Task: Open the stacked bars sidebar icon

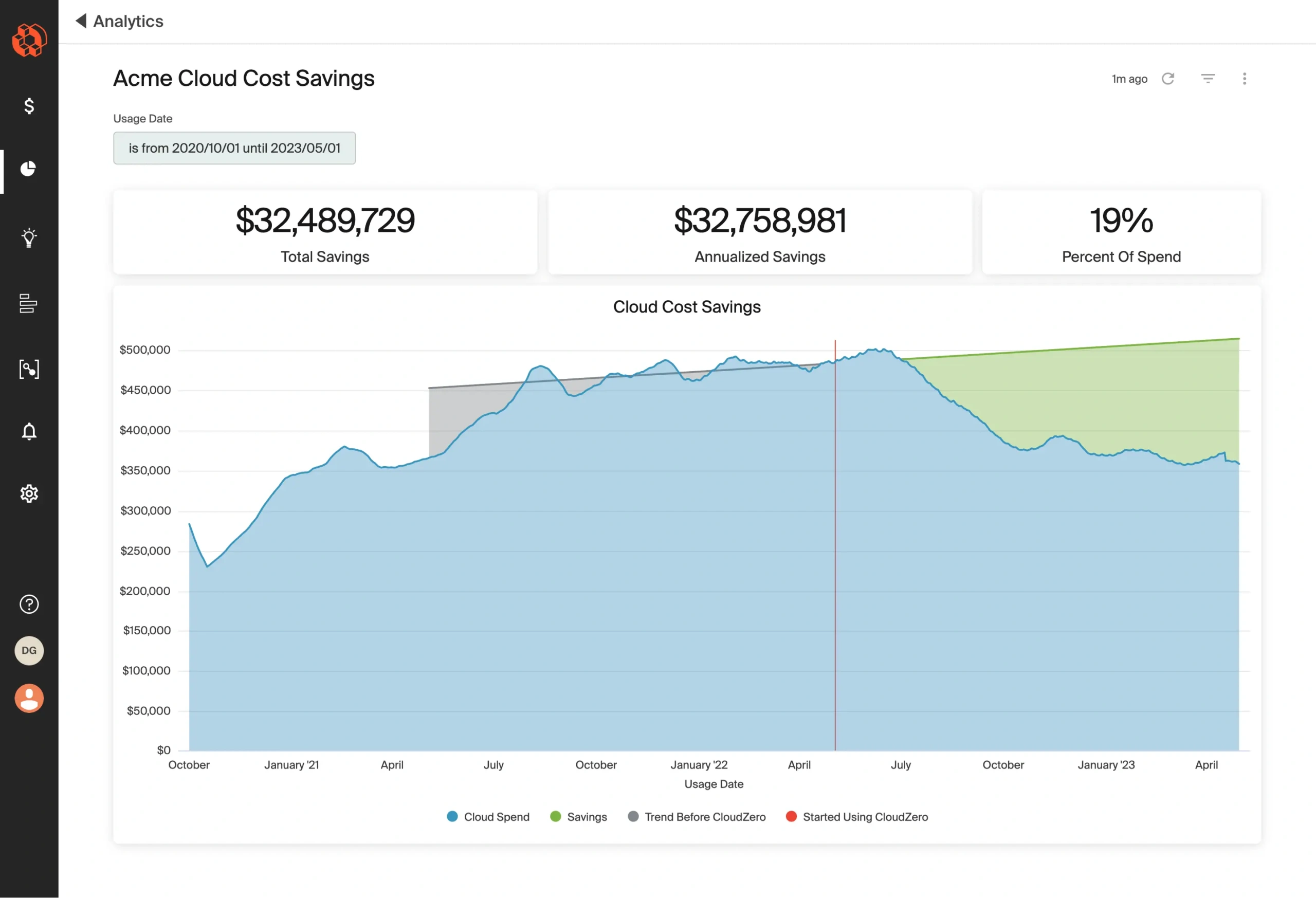Action: click(x=28, y=303)
